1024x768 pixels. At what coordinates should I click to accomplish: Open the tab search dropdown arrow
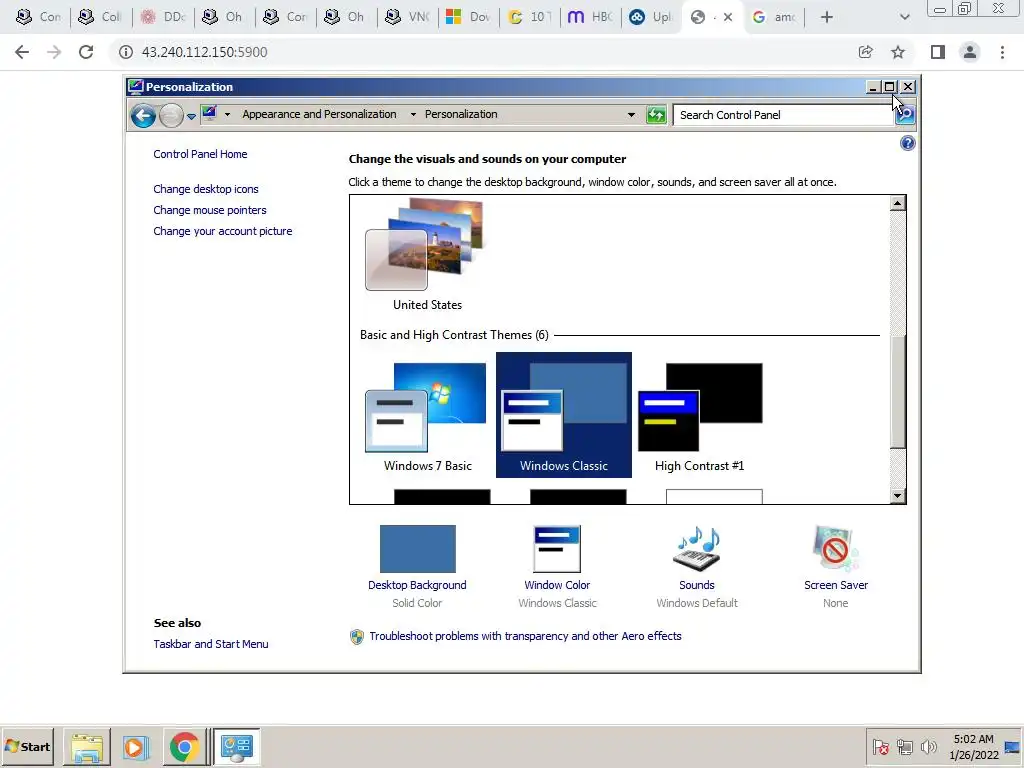[904, 17]
